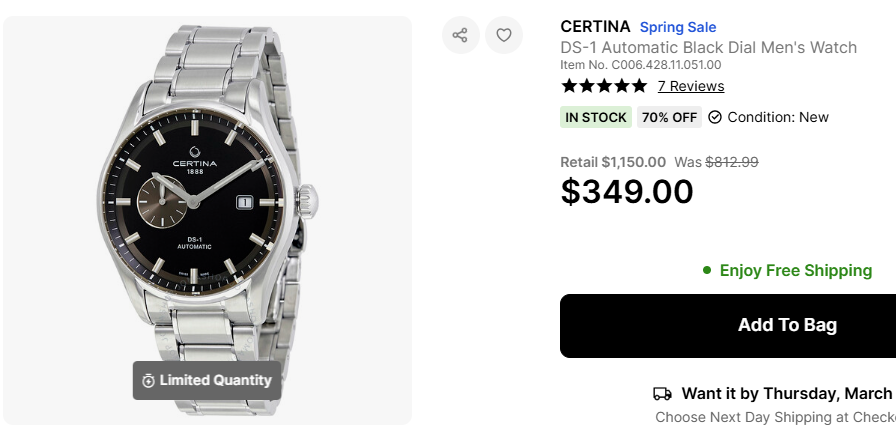Open the Spring Sale link
This screenshot has height=425, width=896.
[x=678, y=27]
